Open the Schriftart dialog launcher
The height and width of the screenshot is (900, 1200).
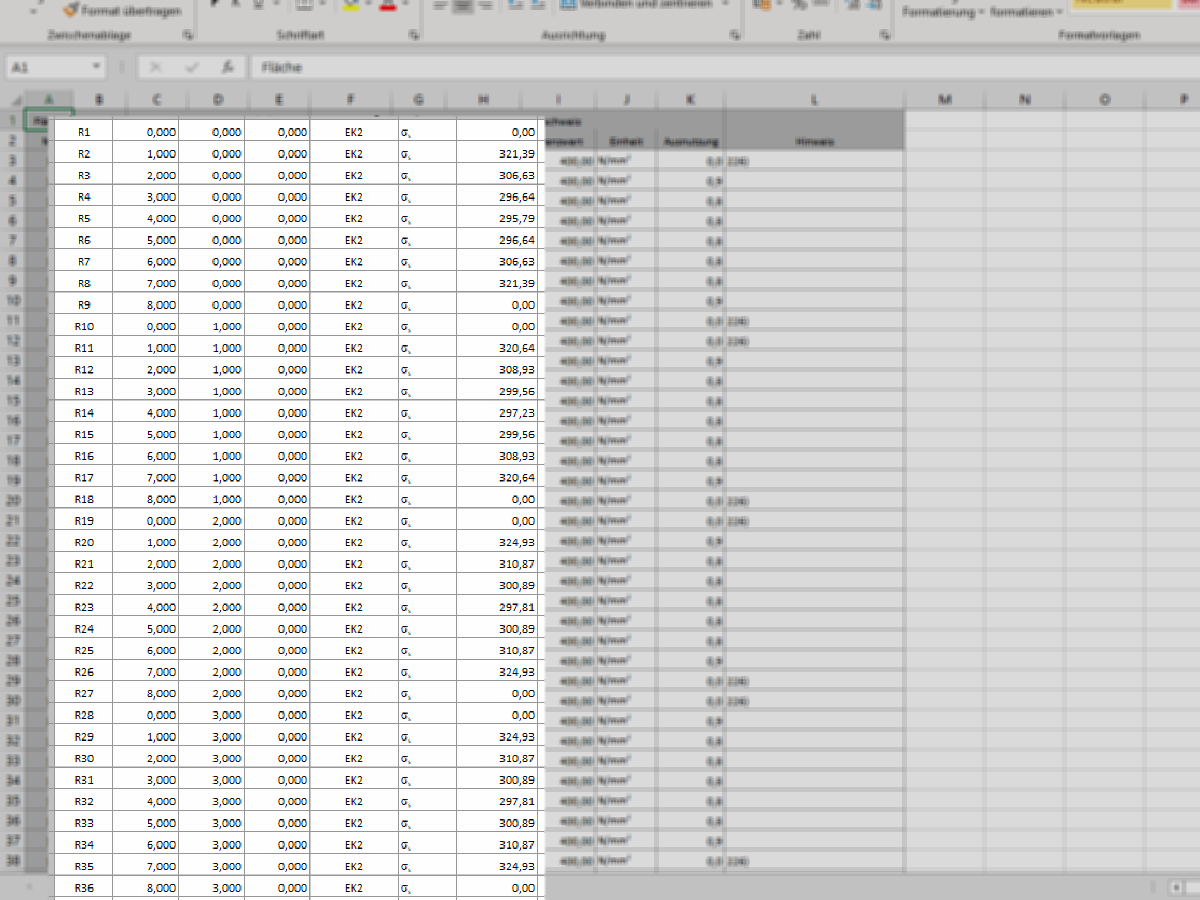point(414,35)
